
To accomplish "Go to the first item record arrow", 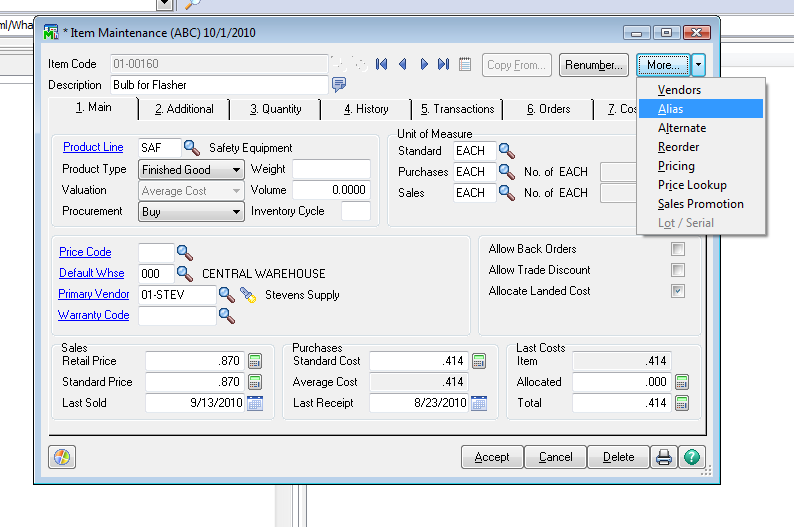I will tap(381, 65).
